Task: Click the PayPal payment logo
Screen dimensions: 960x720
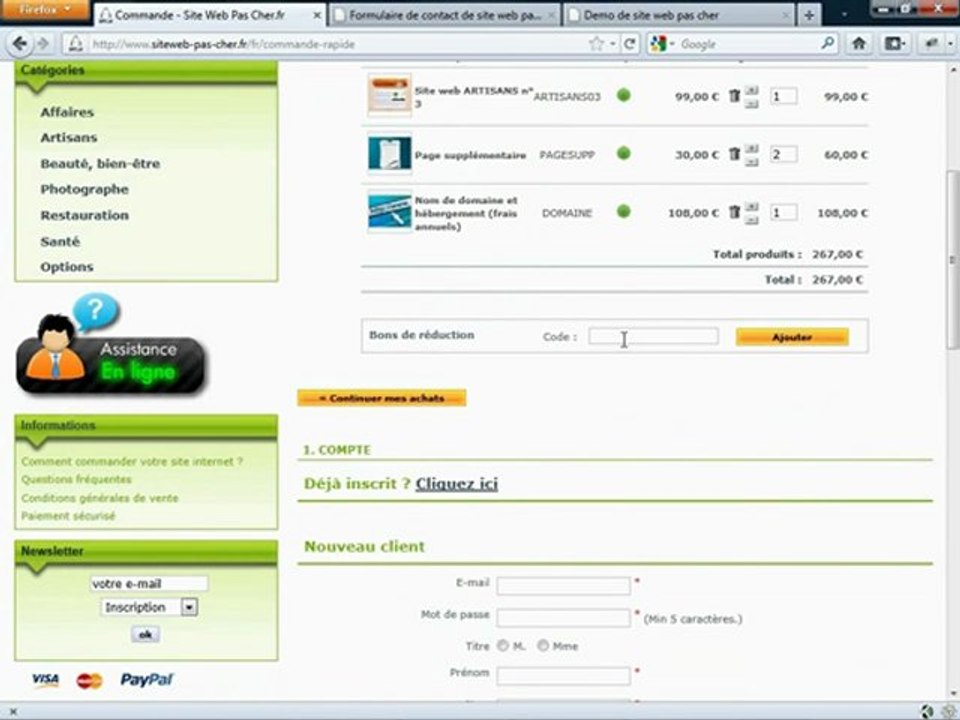Action: [x=147, y=680]
